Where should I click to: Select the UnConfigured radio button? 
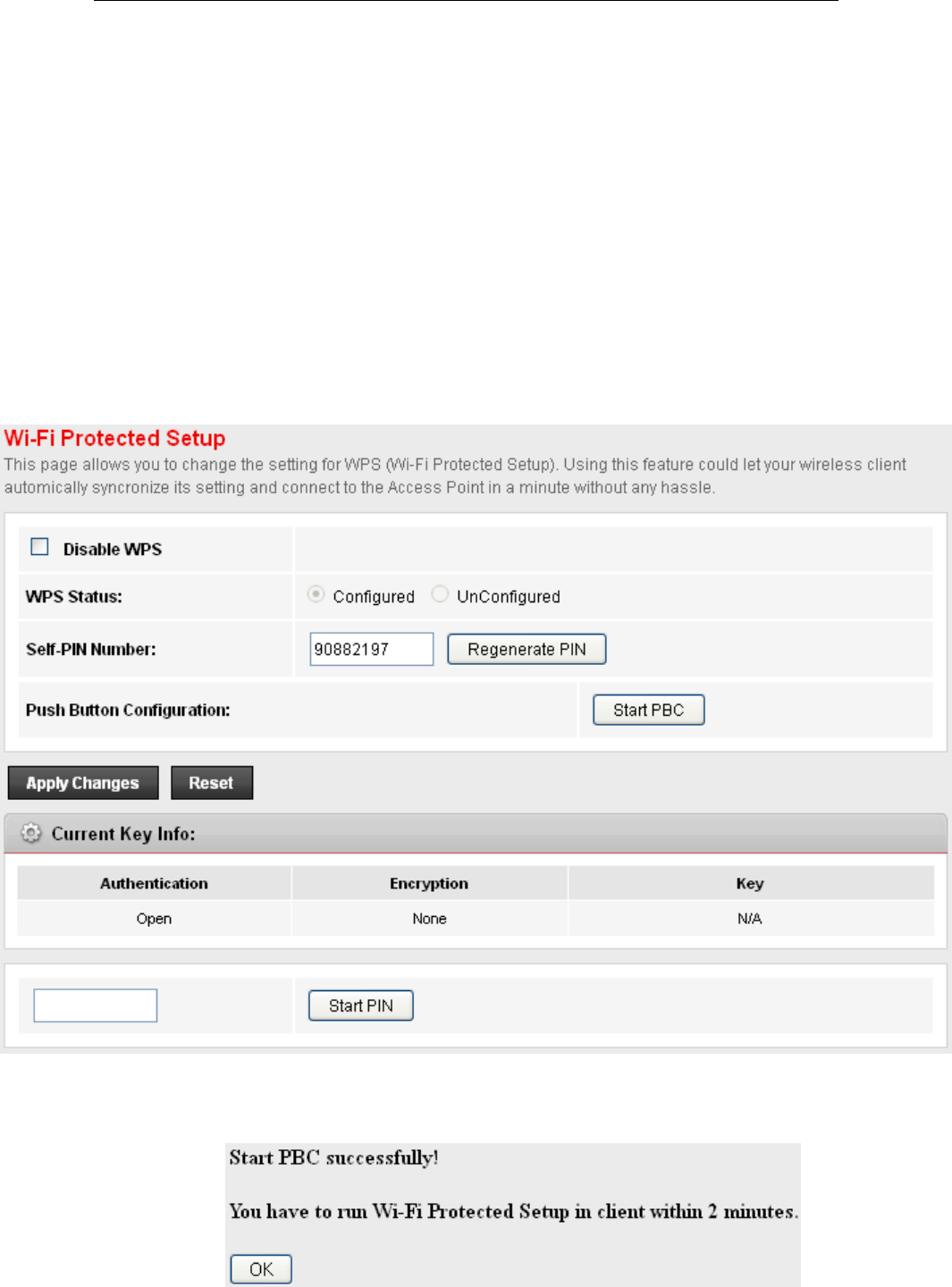tap(440, 594)
